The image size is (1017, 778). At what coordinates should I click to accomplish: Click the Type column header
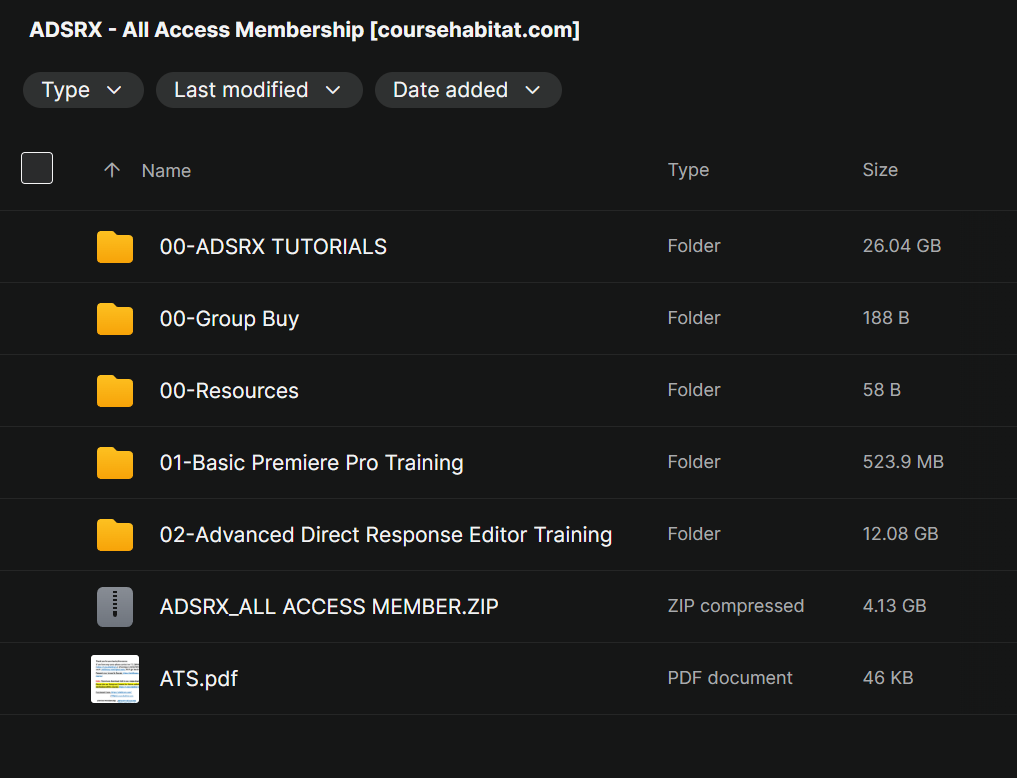tap(688, 170)
